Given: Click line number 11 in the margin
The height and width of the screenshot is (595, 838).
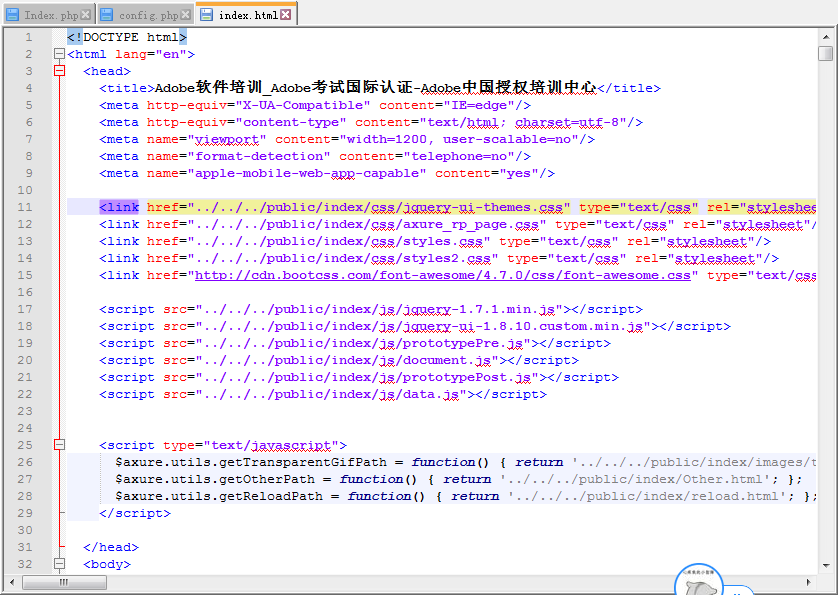Looking at the screenshot, I should pyautogui.click(x=25, y=207).
